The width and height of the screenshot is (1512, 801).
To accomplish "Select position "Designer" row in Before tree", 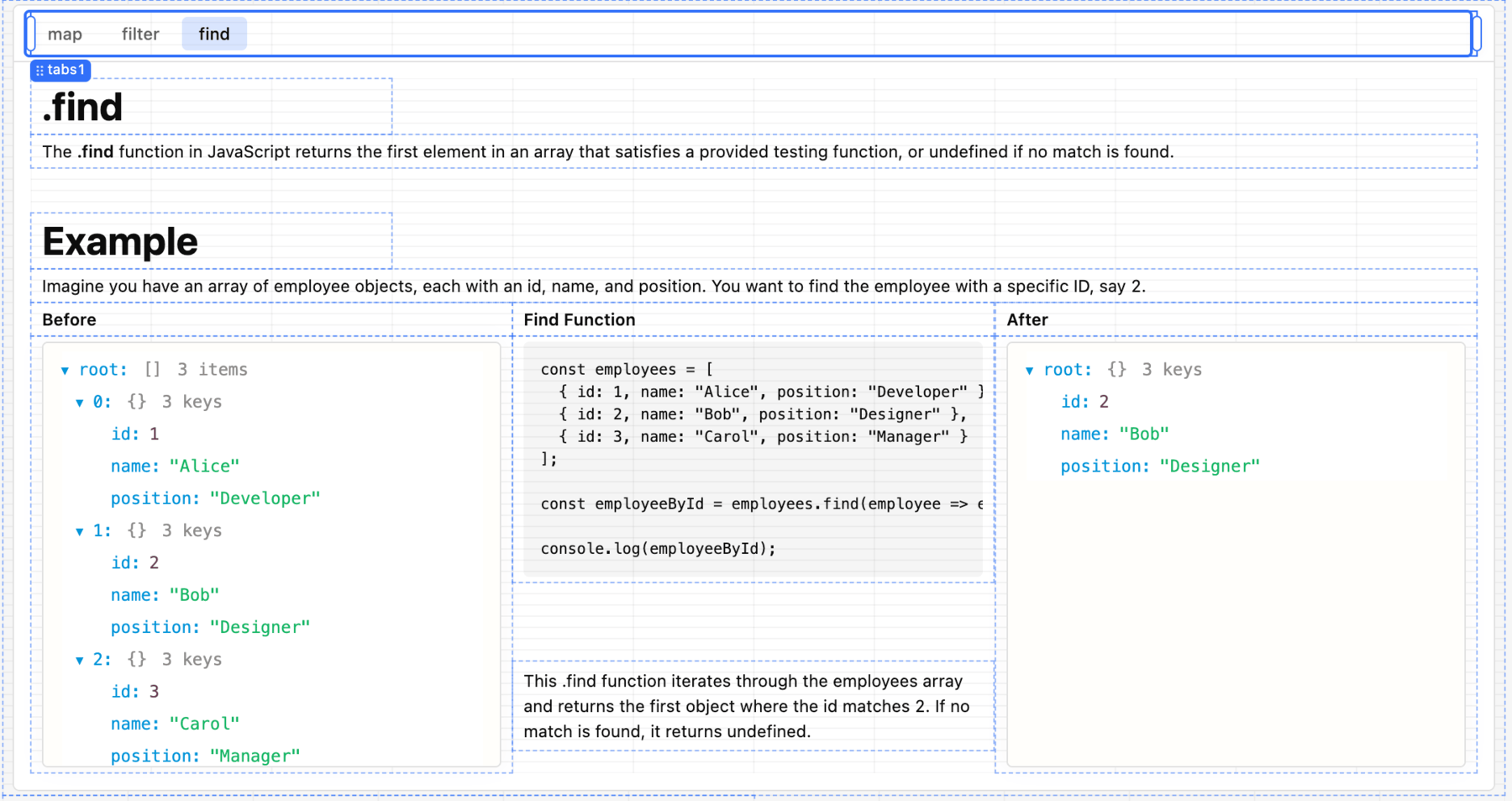I will tap(210, 627).
